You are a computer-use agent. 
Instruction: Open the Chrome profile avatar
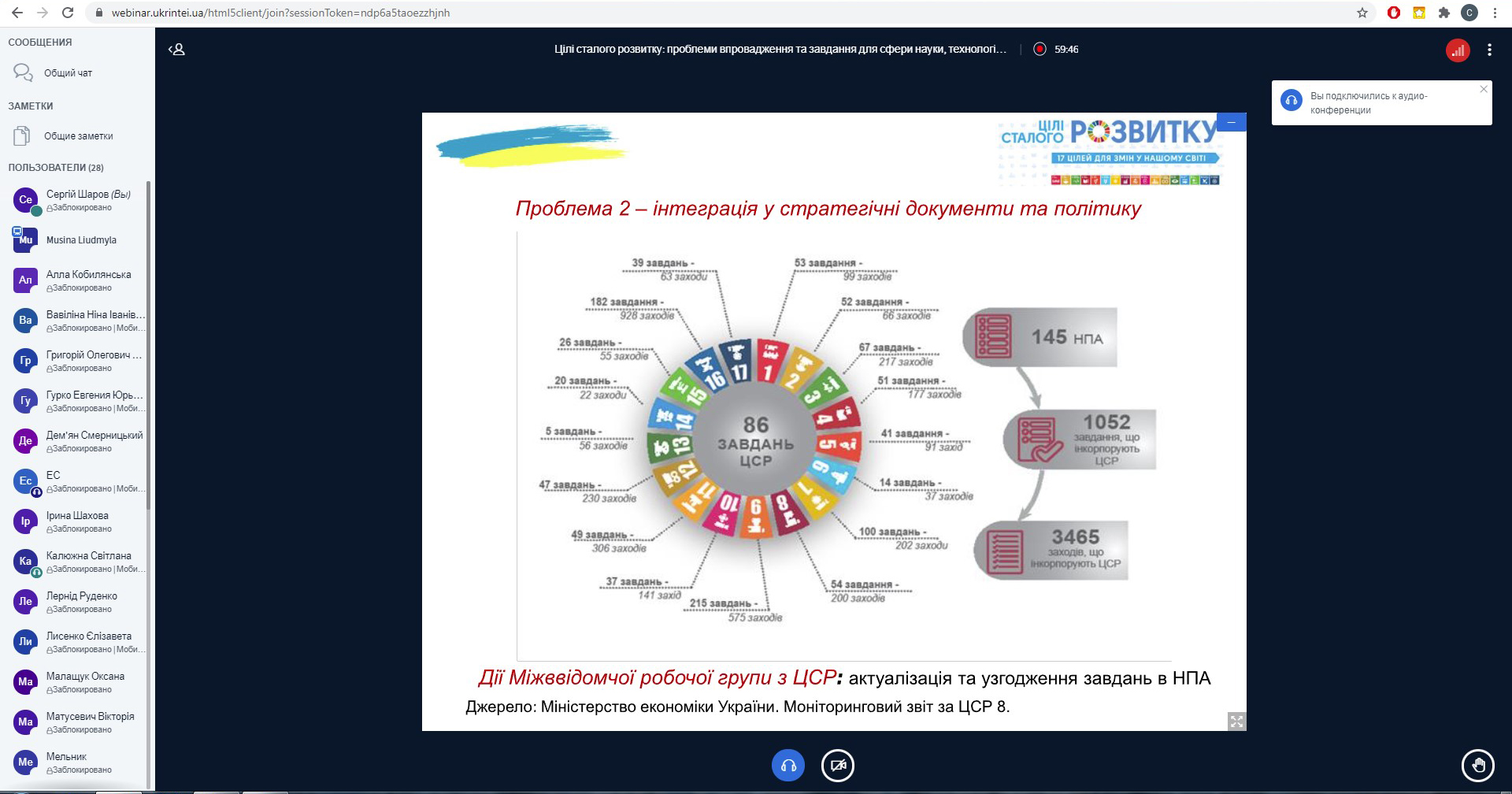pyautogui.click(x=1469, y=13)
